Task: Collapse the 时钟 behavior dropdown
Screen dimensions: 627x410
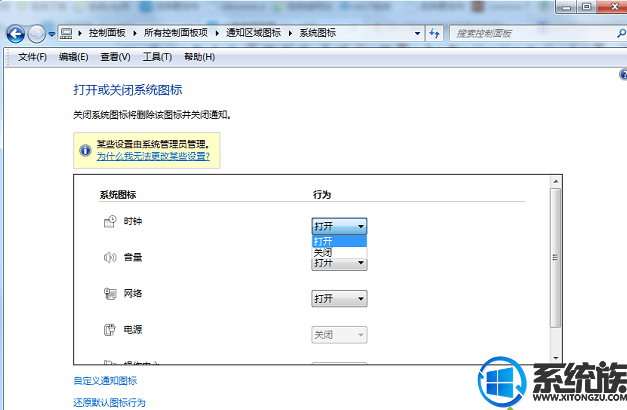Action: point(339,226)
